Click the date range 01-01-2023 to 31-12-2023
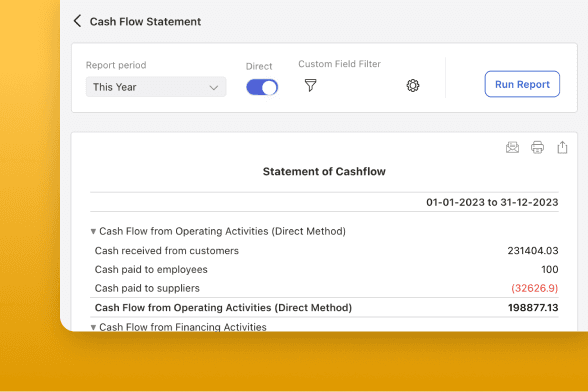This screenshot has height=392, width=588. (492, 202)
